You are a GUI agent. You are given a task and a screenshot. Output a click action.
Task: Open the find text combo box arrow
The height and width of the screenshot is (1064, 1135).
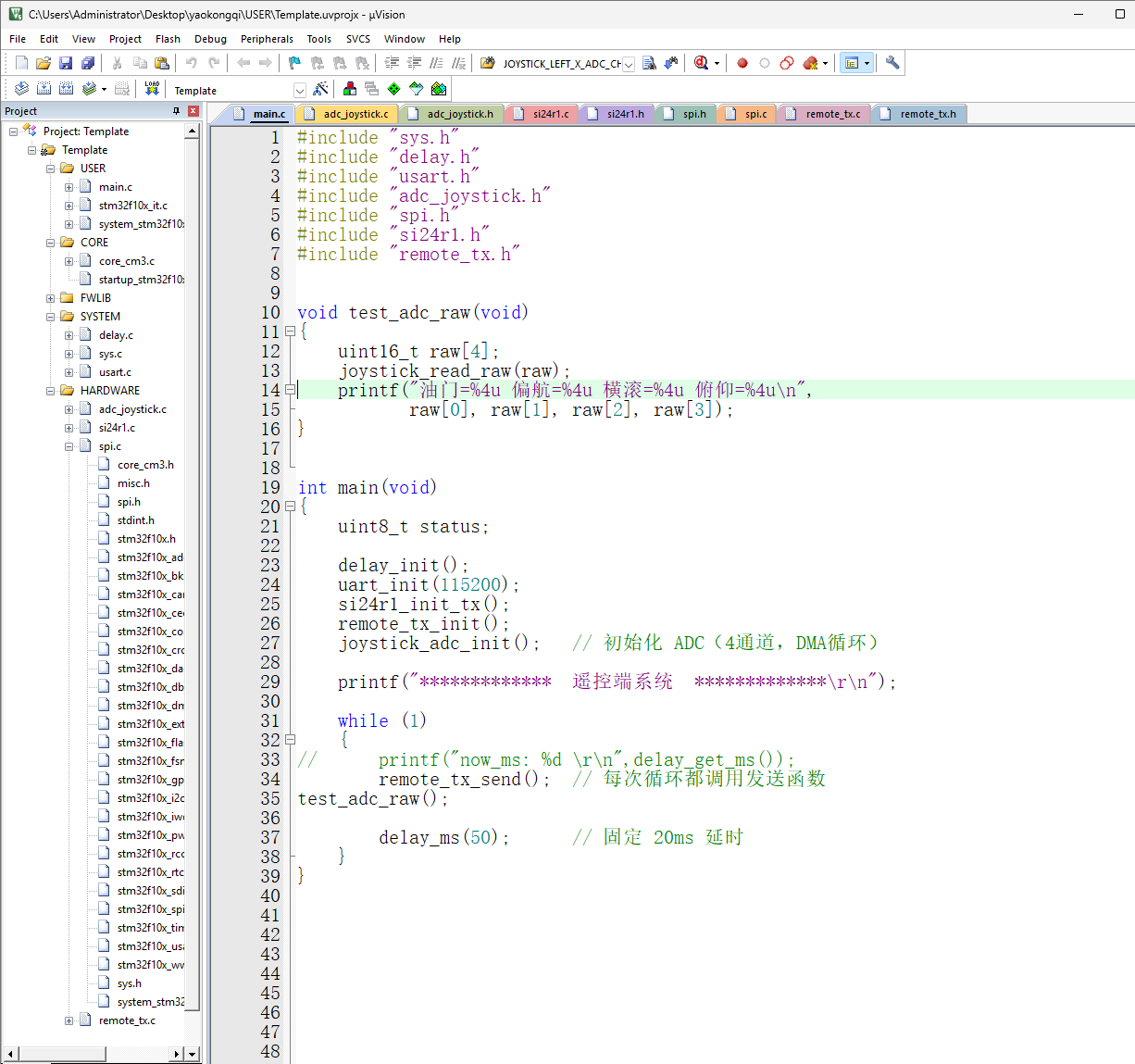[x=629, y=64]
